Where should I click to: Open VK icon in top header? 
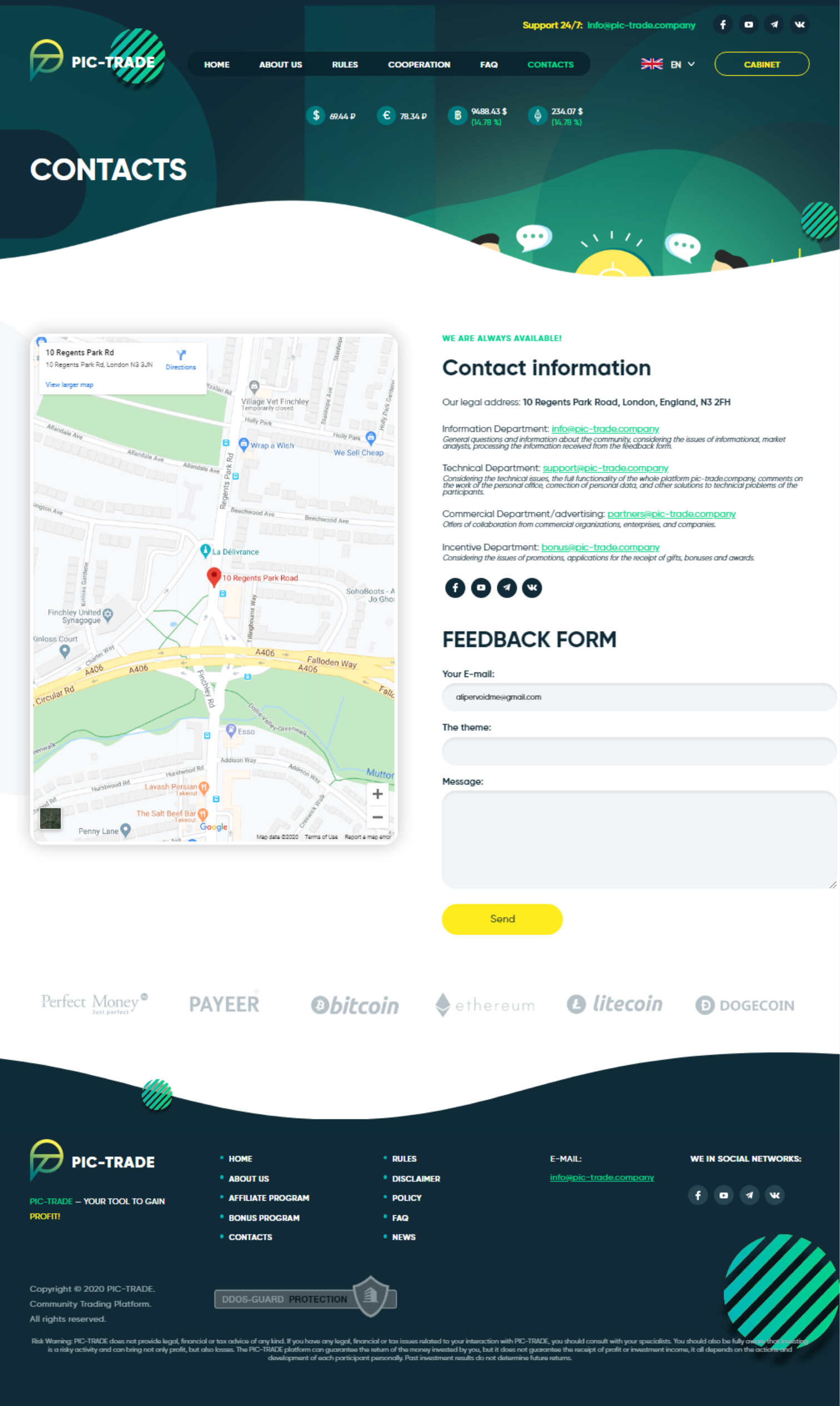pos(799,25)
